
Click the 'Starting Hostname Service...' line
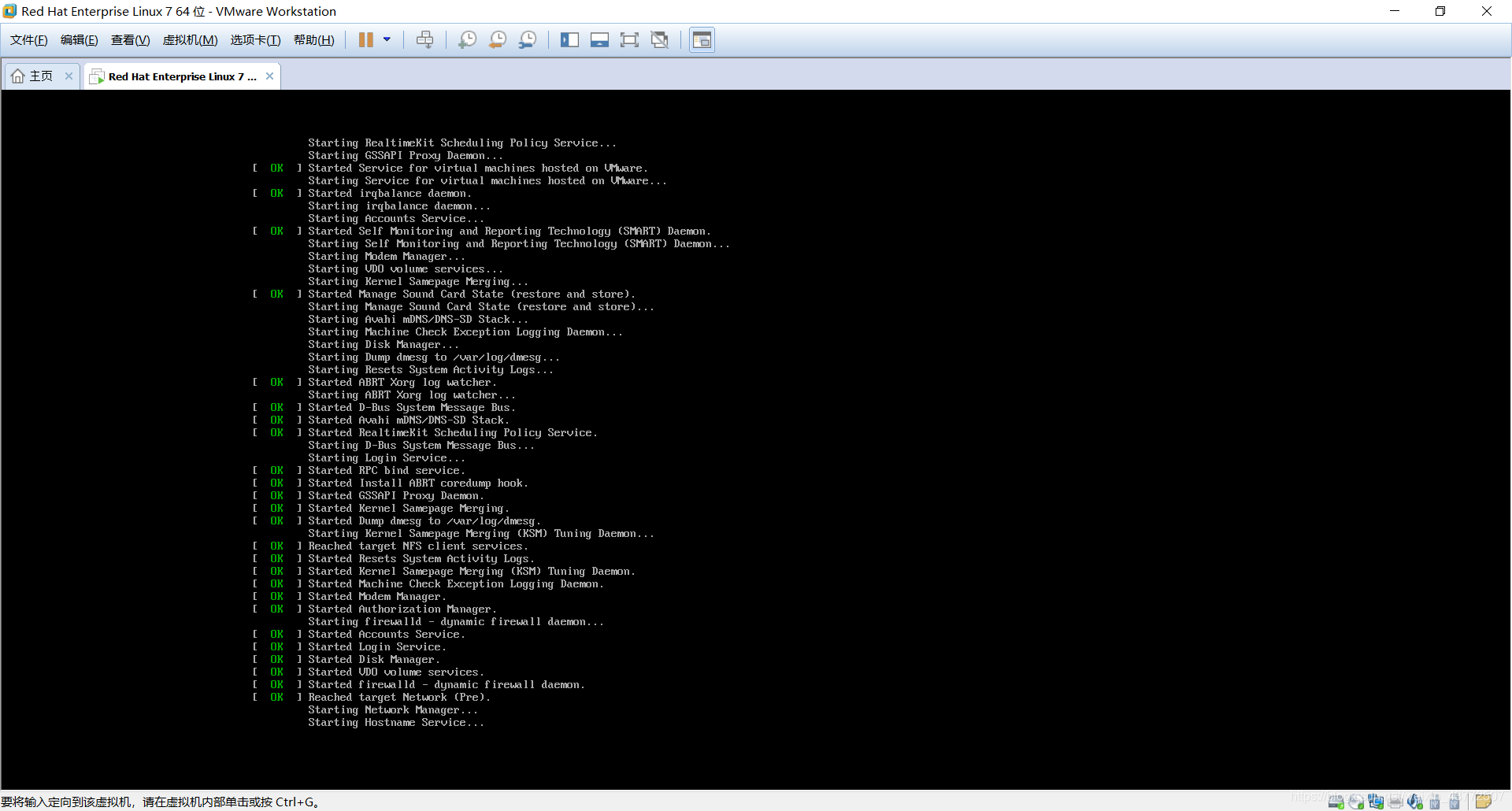(x=396, y=723)
